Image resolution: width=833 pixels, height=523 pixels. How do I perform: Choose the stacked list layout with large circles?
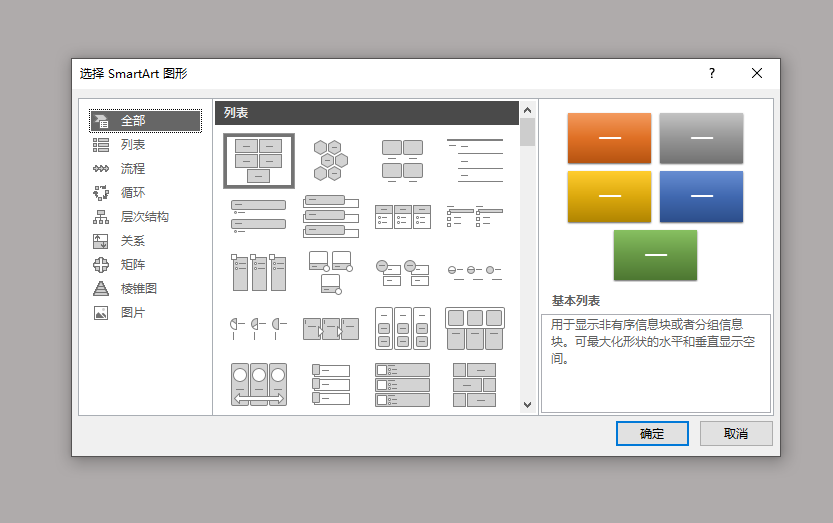403,273
